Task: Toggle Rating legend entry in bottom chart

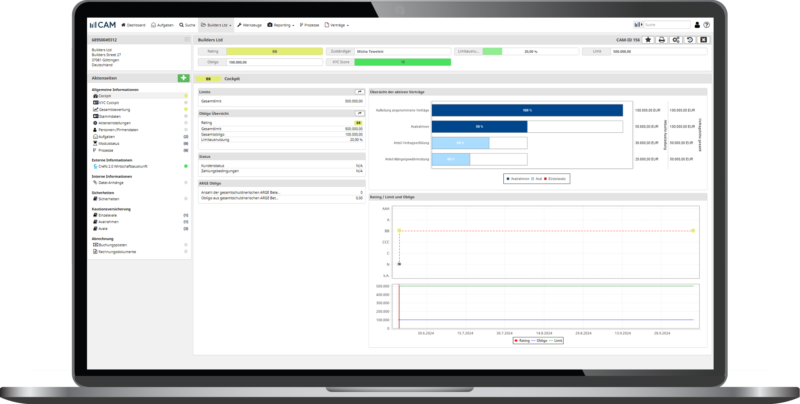Action: click(522, 340)
